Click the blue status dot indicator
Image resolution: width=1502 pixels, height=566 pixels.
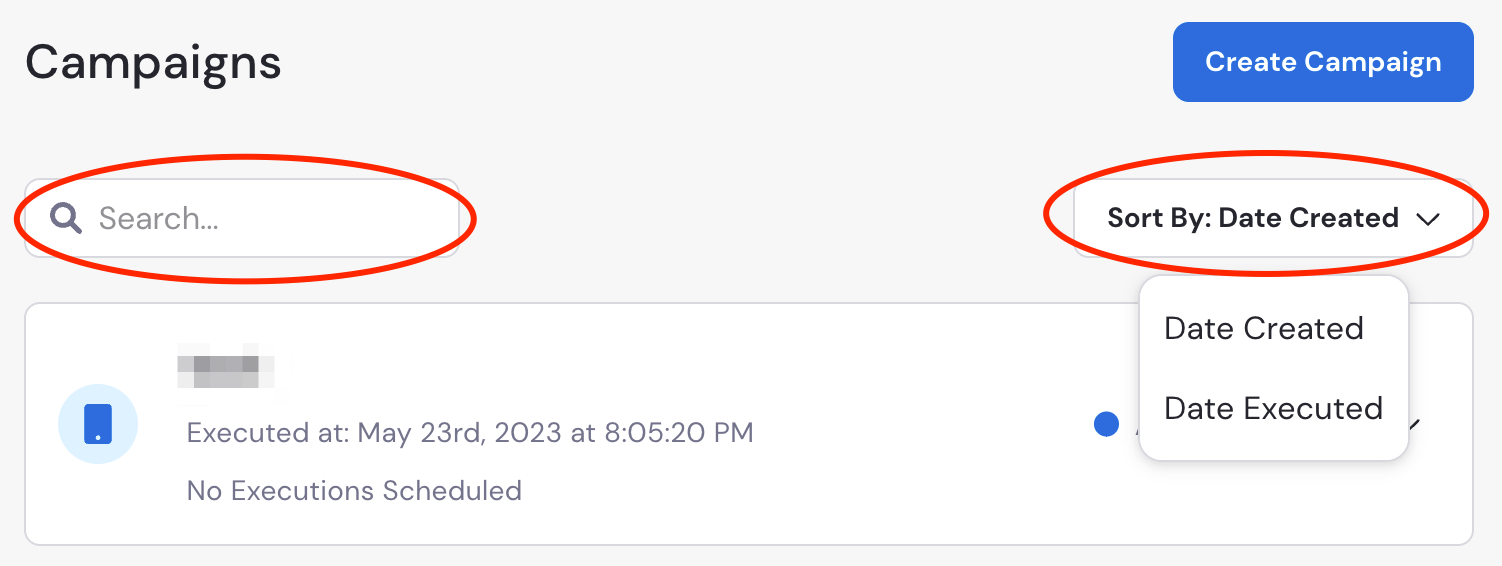[1106, 424]
